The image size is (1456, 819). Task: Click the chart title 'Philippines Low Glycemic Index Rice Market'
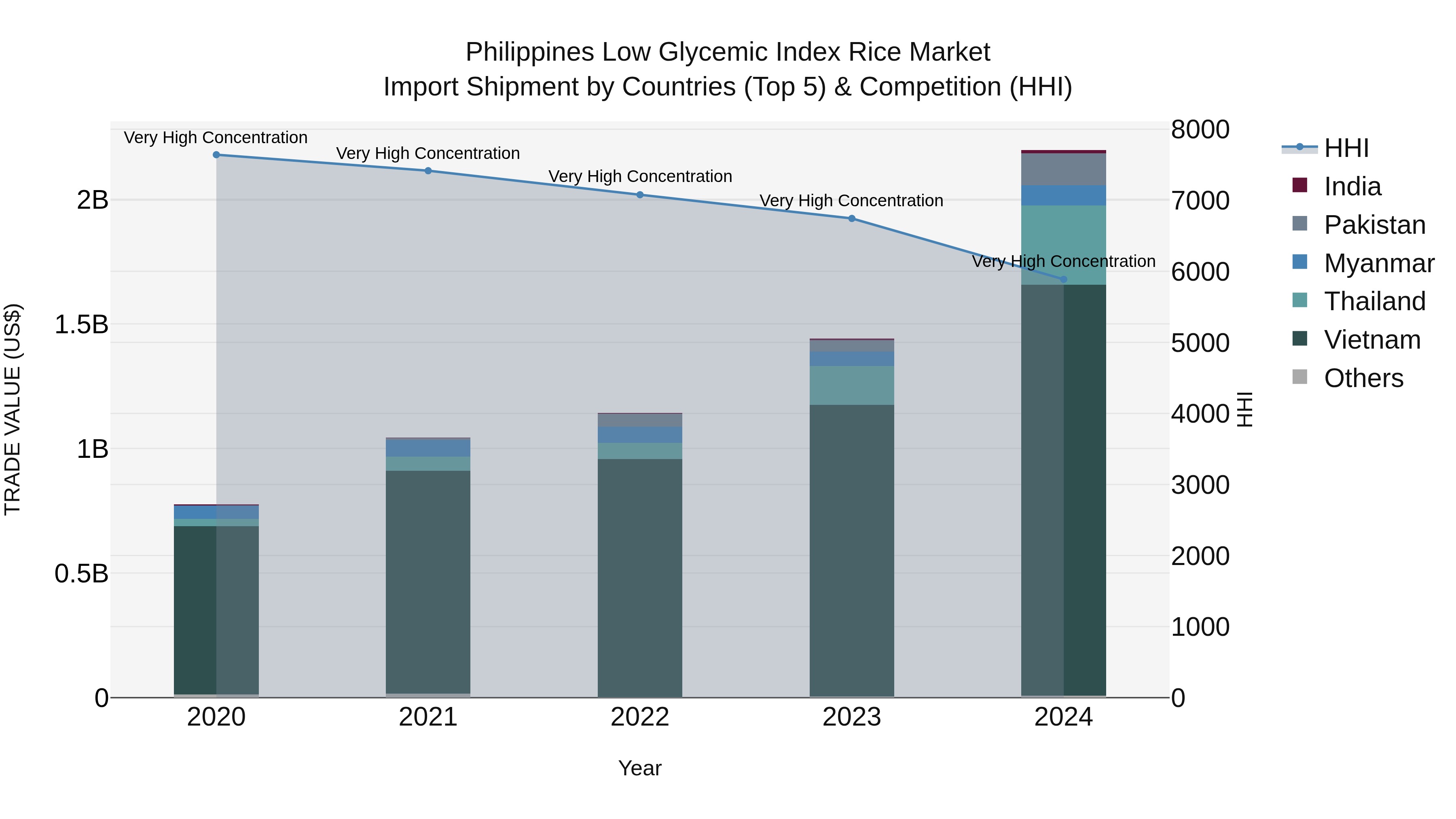click(728, 52)
